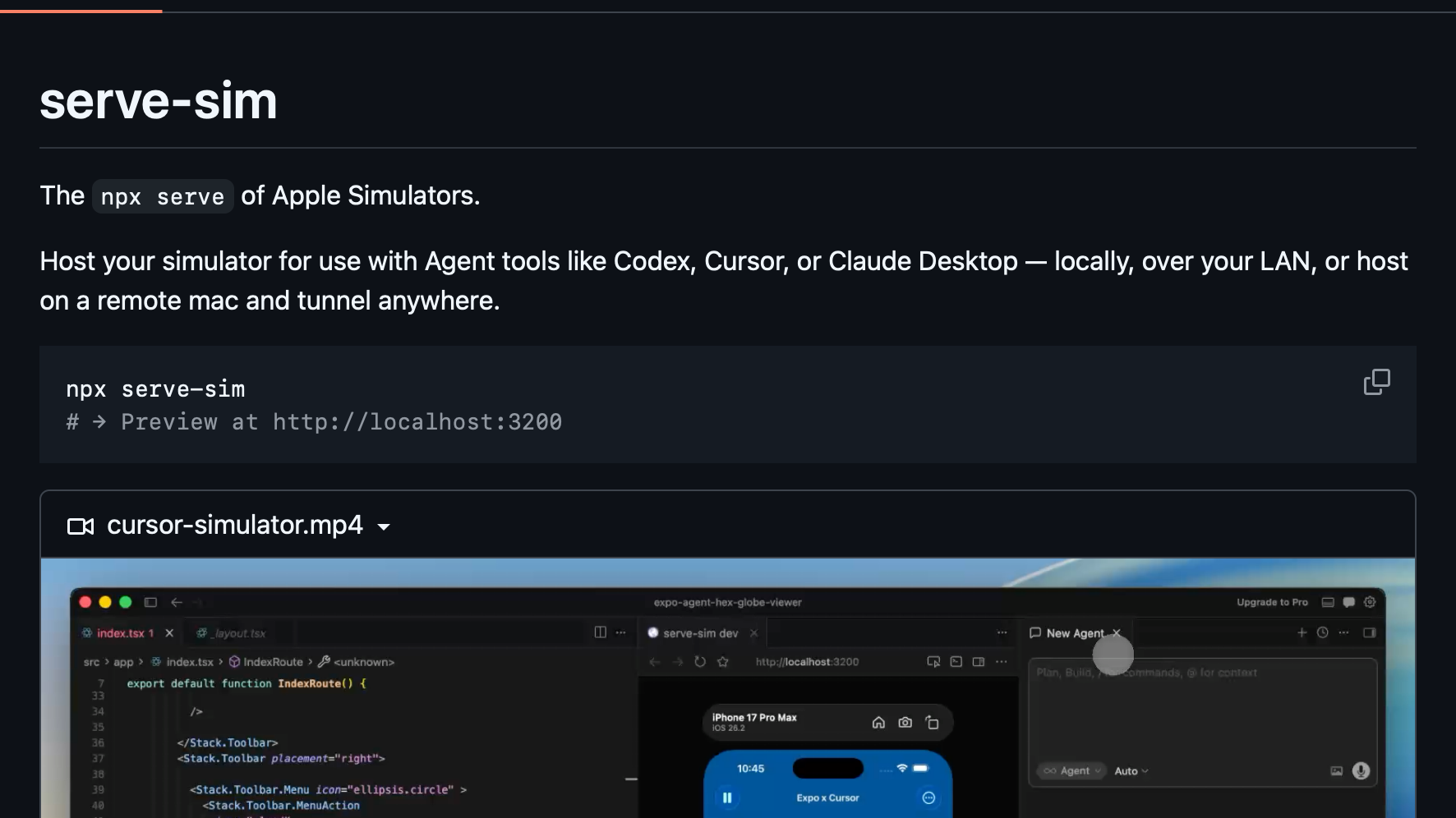
Task: Go forward in the embedded browser
Action: (677, 662)
